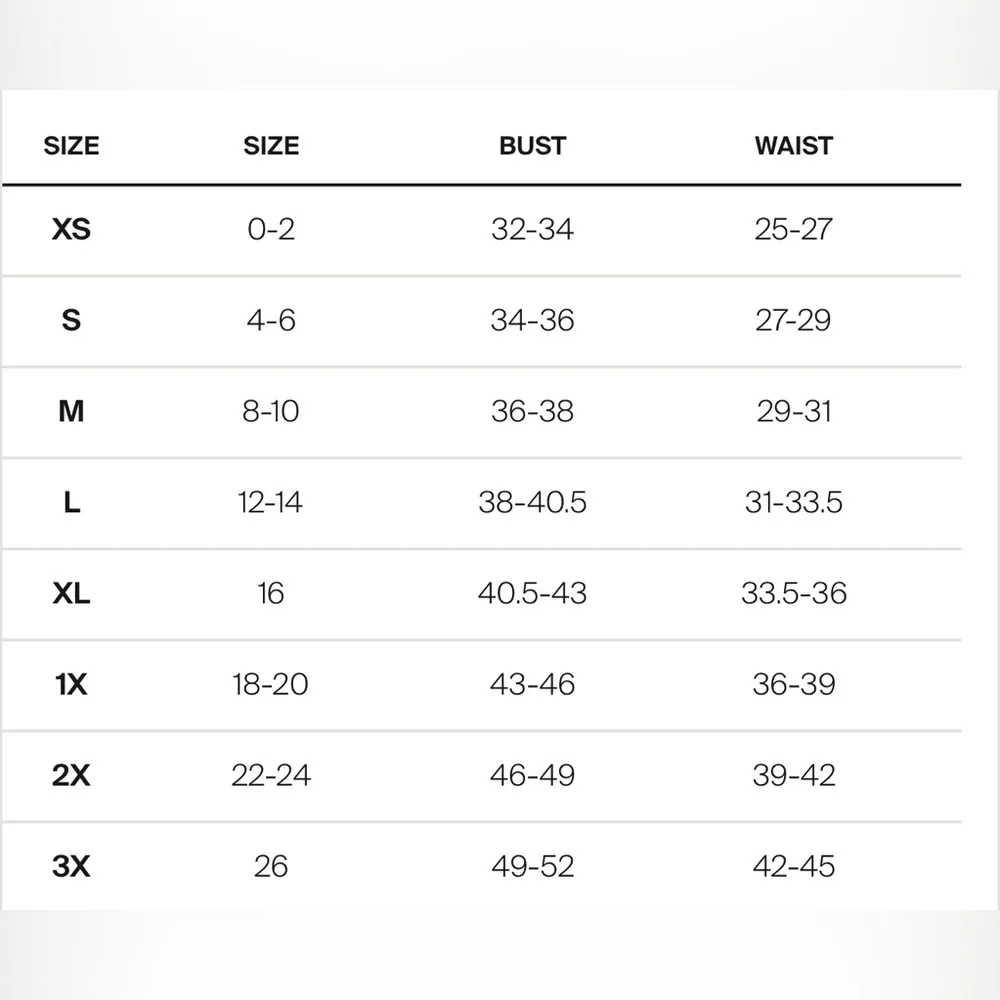1000x1000 pixels.
Task: Select the 39-42 waist measurement
Action: click(x=794, y=775)
